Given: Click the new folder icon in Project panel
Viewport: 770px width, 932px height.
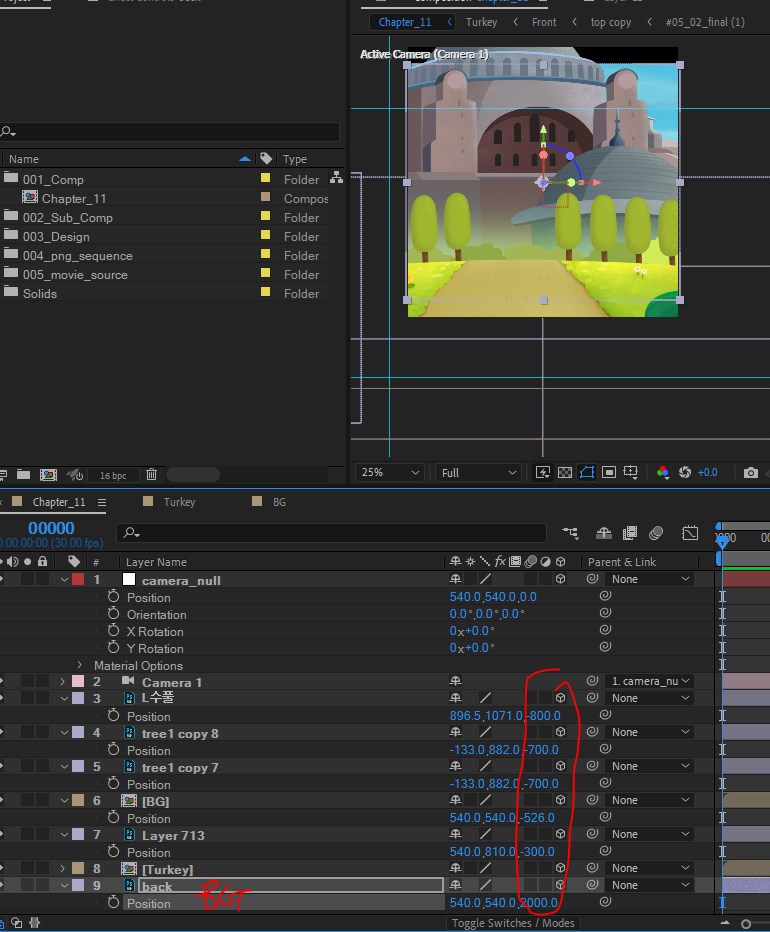Looking at the screenshot, I should [x=24, y=474].
